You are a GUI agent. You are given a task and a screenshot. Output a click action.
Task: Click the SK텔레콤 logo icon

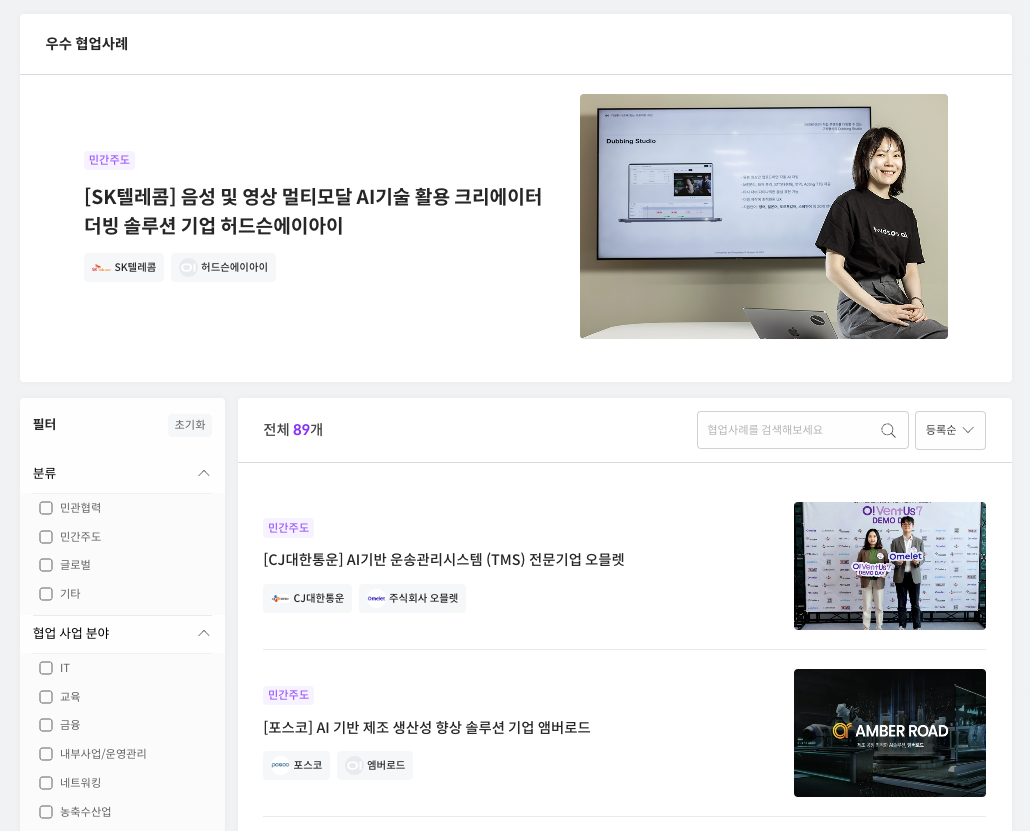pos(101,267)
